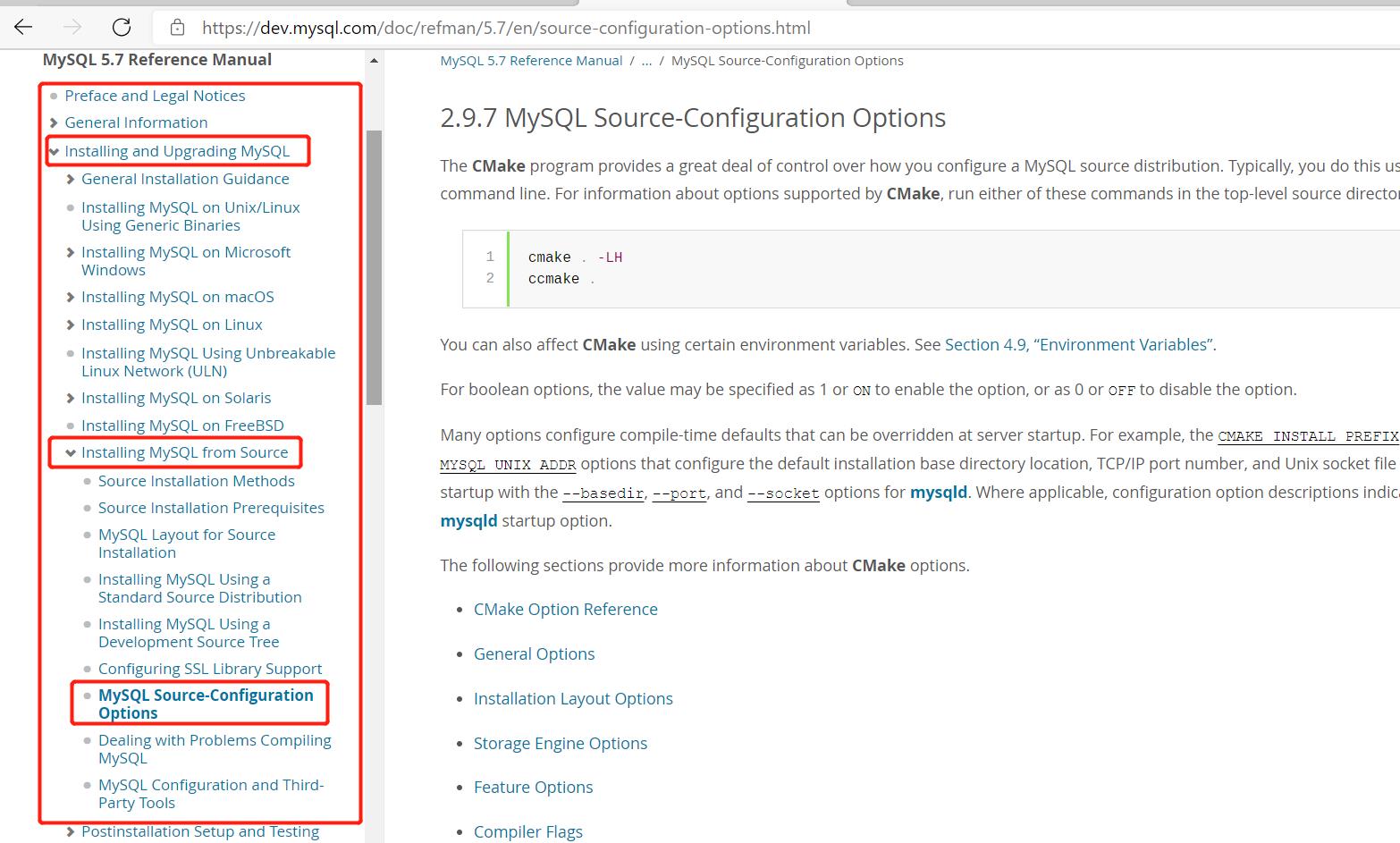Open Source Installation Methods page

197,481
